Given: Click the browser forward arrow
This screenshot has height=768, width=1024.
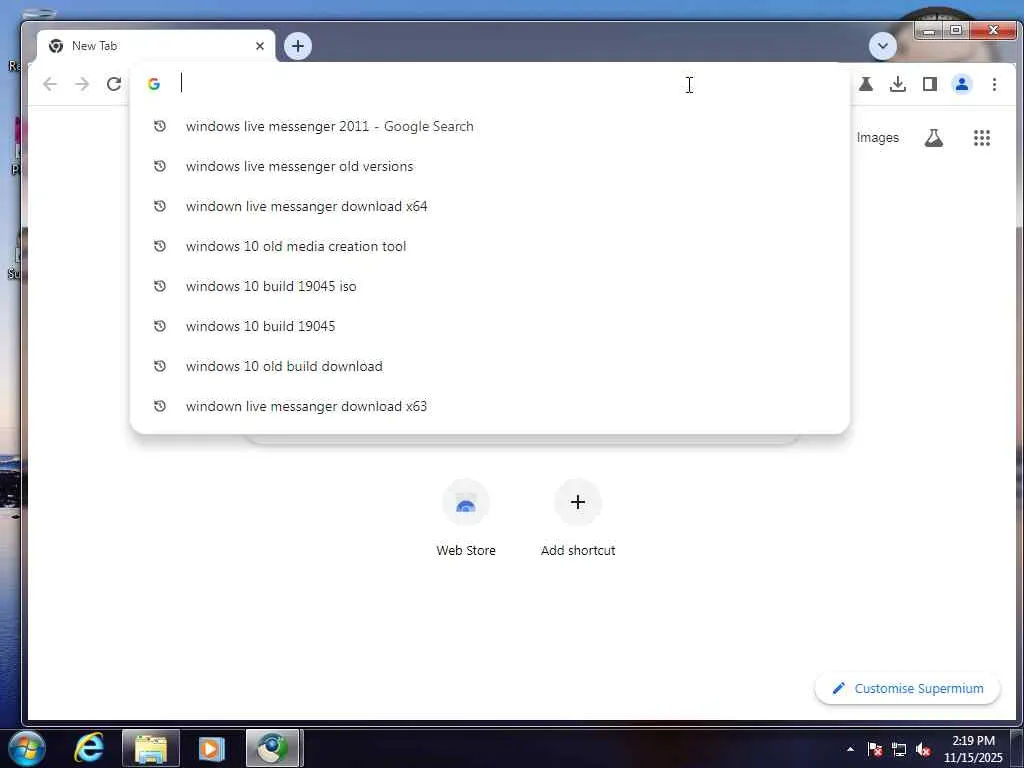Looking at the screenshot, I should coord(82,84).
